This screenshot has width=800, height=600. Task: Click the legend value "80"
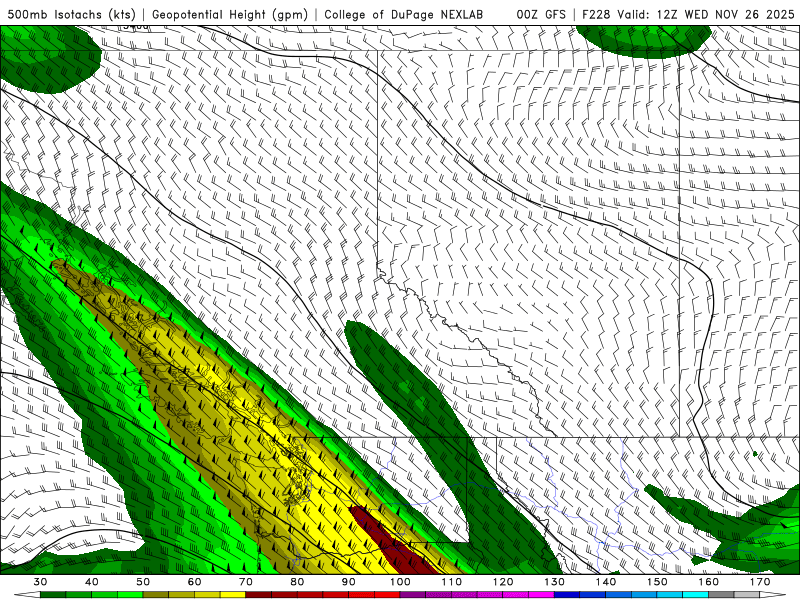297,582
